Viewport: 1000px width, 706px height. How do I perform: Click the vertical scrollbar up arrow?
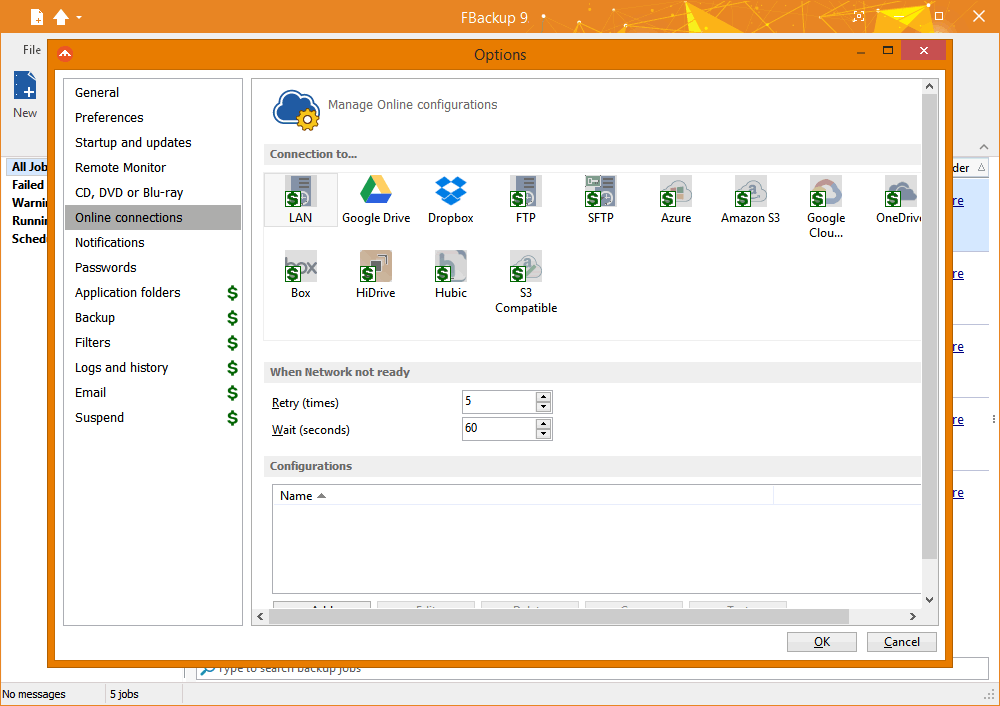coord(929,87)
